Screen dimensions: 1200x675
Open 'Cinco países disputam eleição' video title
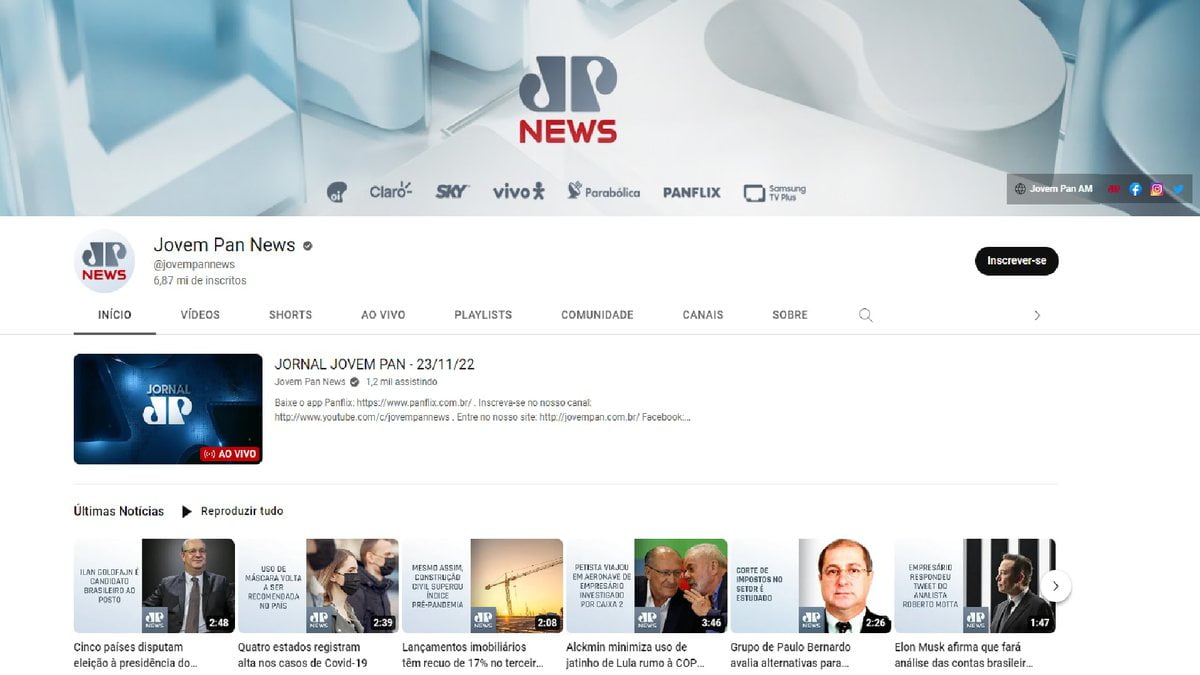[x=135, y=655]
